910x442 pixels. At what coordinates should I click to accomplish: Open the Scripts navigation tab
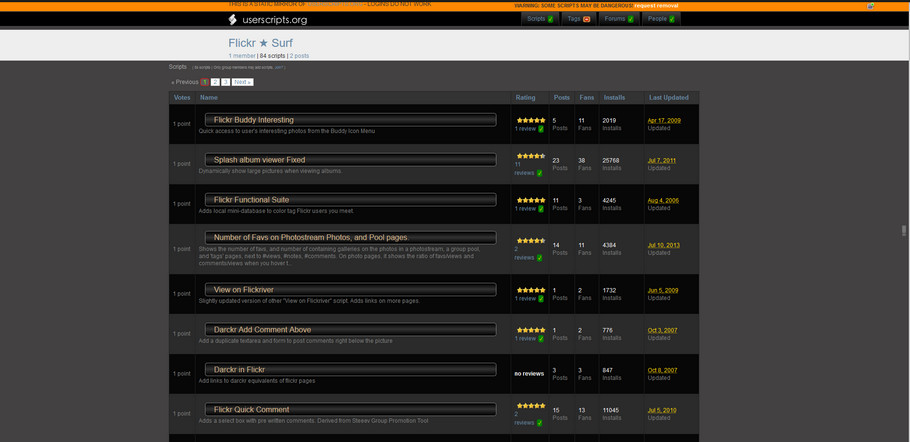click(x=540, y=19)
